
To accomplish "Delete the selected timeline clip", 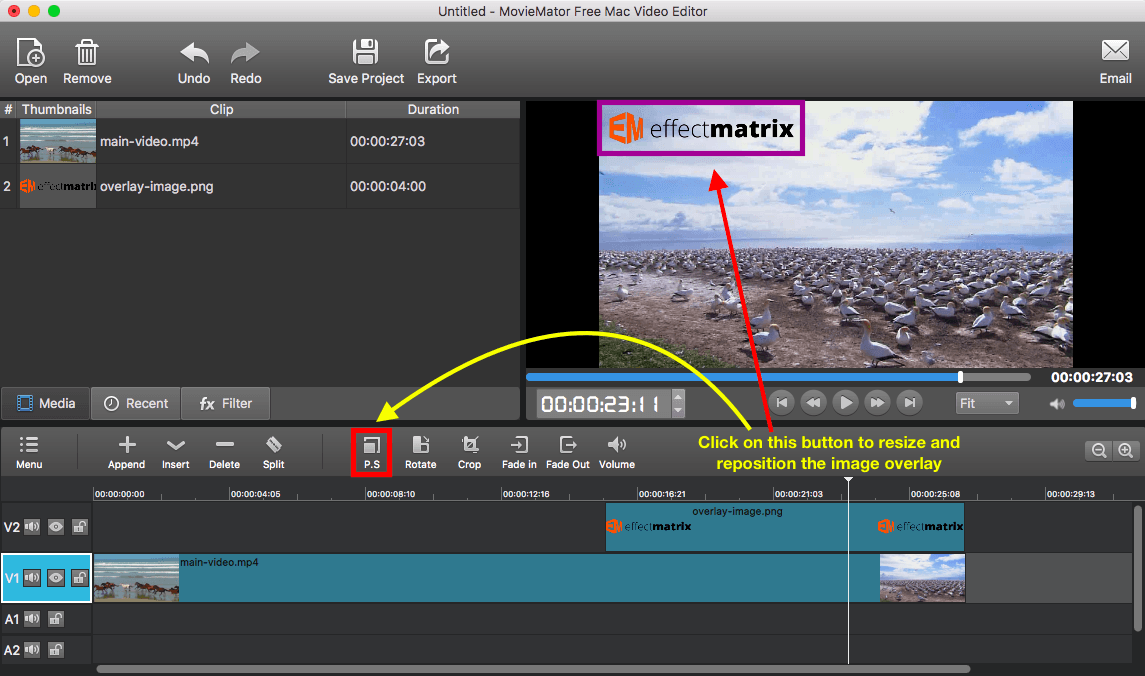I will [224, 453].
